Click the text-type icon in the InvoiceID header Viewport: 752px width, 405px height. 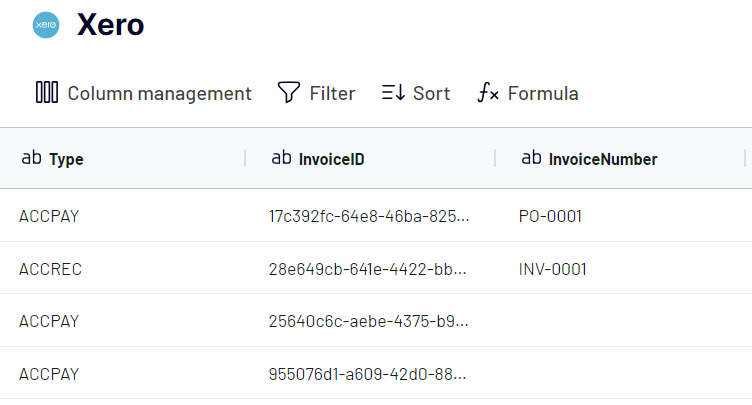coord(282,158)
